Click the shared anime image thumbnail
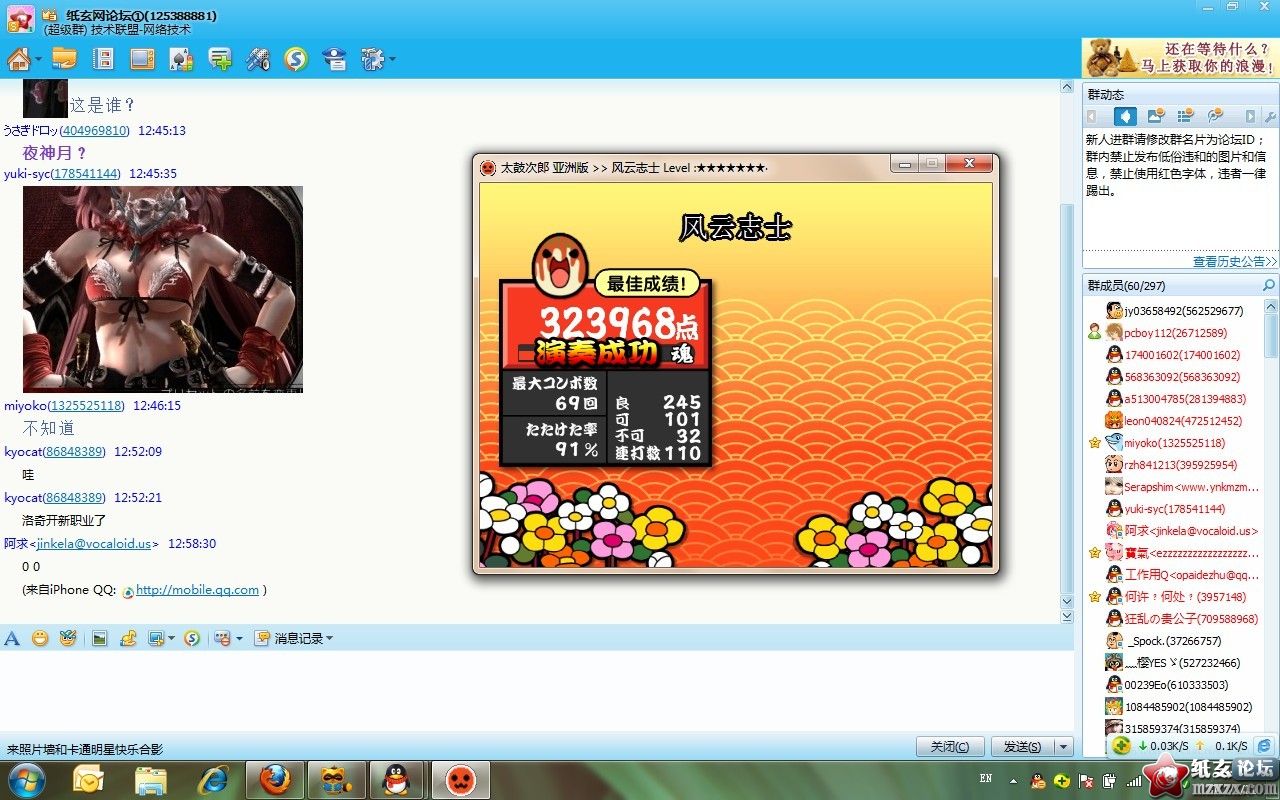This screenshot has width=1280, height=800. tap(163, 289)
